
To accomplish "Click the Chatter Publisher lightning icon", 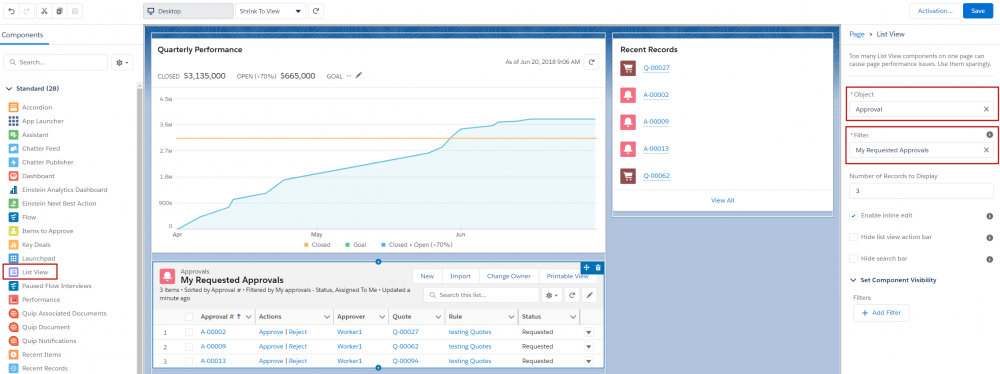I will coord(13,162).
